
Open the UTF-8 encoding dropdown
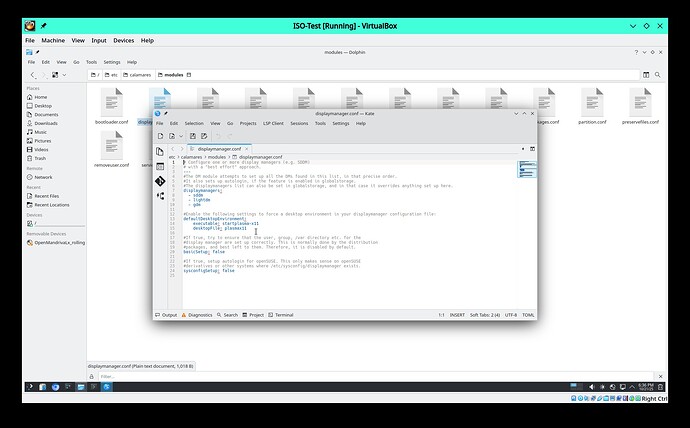coord(511,315)
